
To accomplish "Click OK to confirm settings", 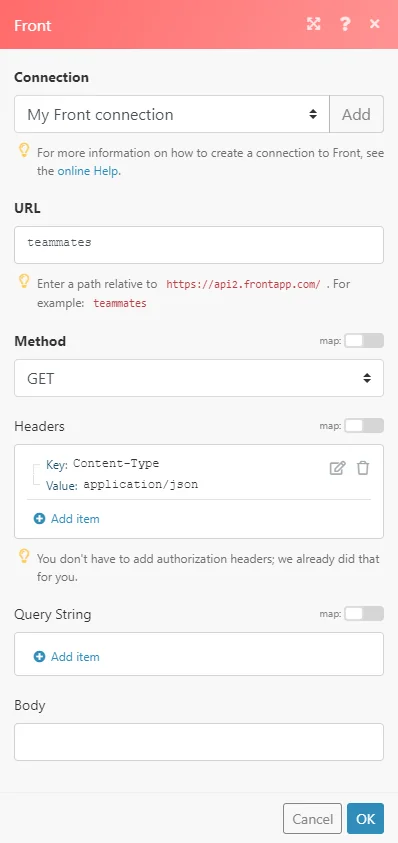I will tap(365, 818).
